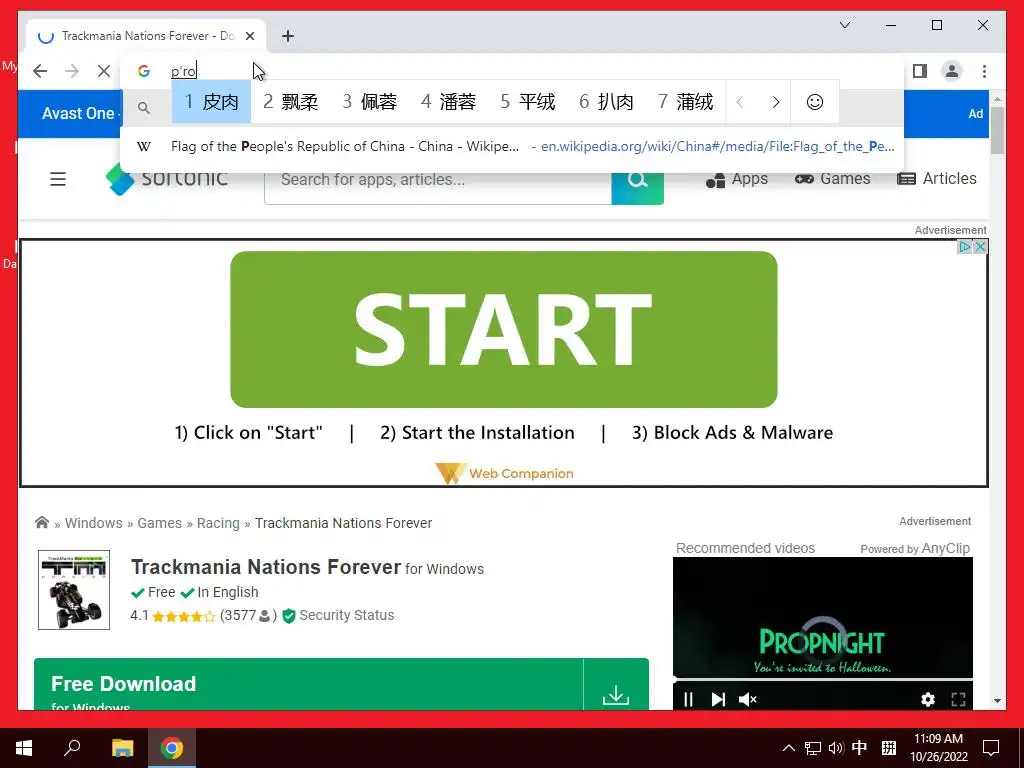Select IME candidate 1 皮肉

point(212,102)
